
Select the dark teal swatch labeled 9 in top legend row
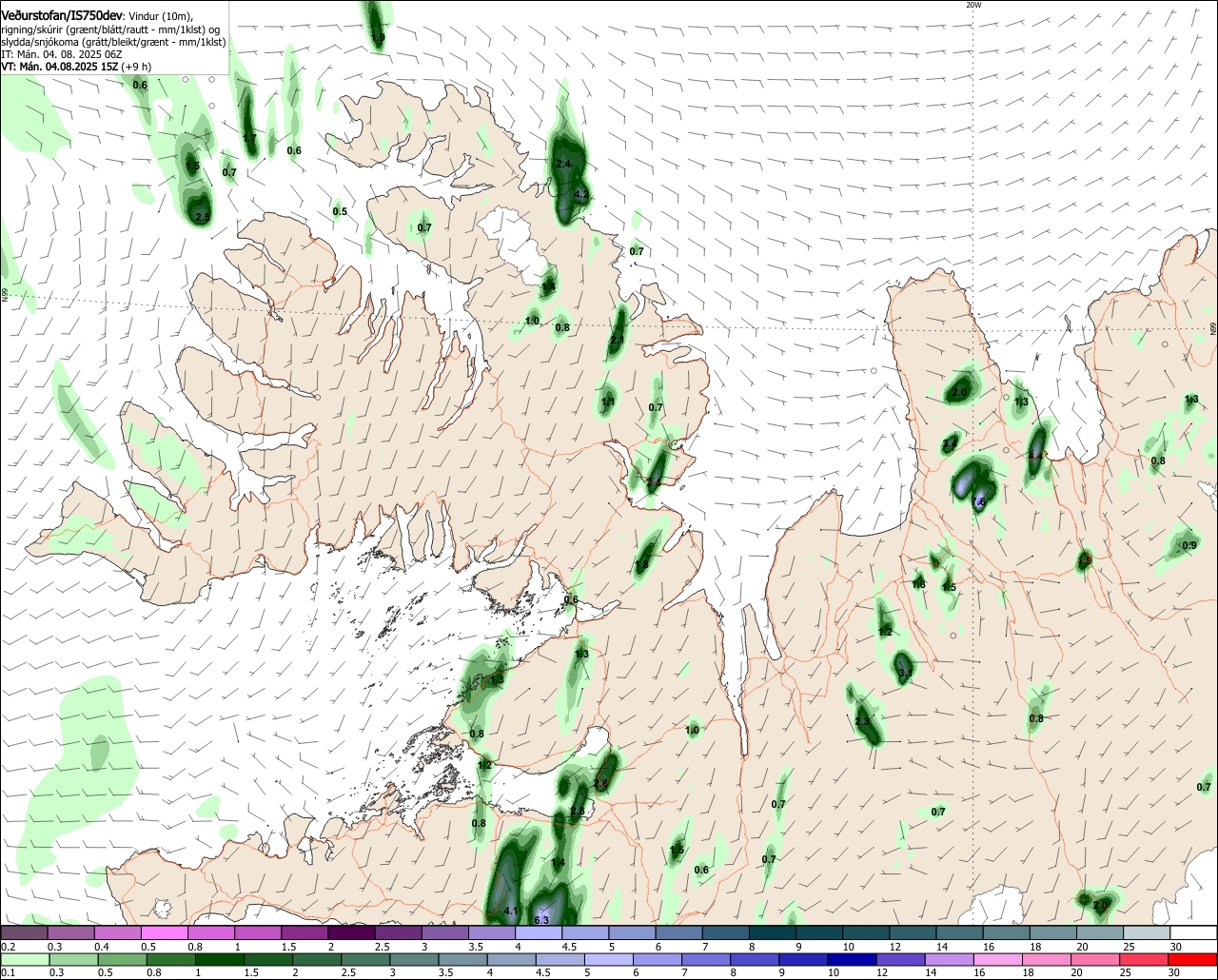(x=819, y=932)
